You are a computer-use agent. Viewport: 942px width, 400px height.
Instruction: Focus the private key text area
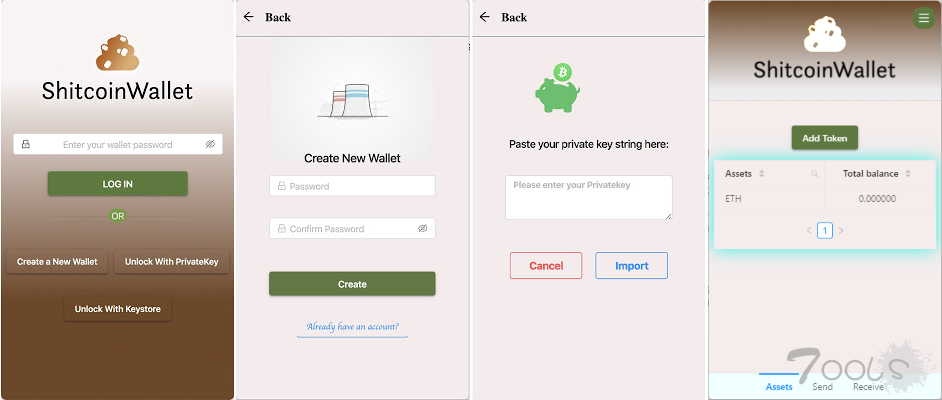pyautogui.click(x=589, y=198)
